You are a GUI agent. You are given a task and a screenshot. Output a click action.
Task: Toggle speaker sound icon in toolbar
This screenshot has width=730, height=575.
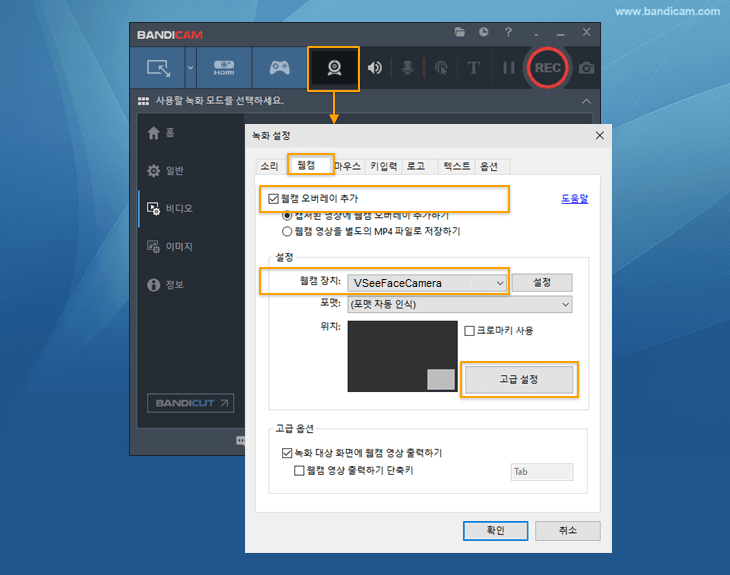[x=374, y=68]
